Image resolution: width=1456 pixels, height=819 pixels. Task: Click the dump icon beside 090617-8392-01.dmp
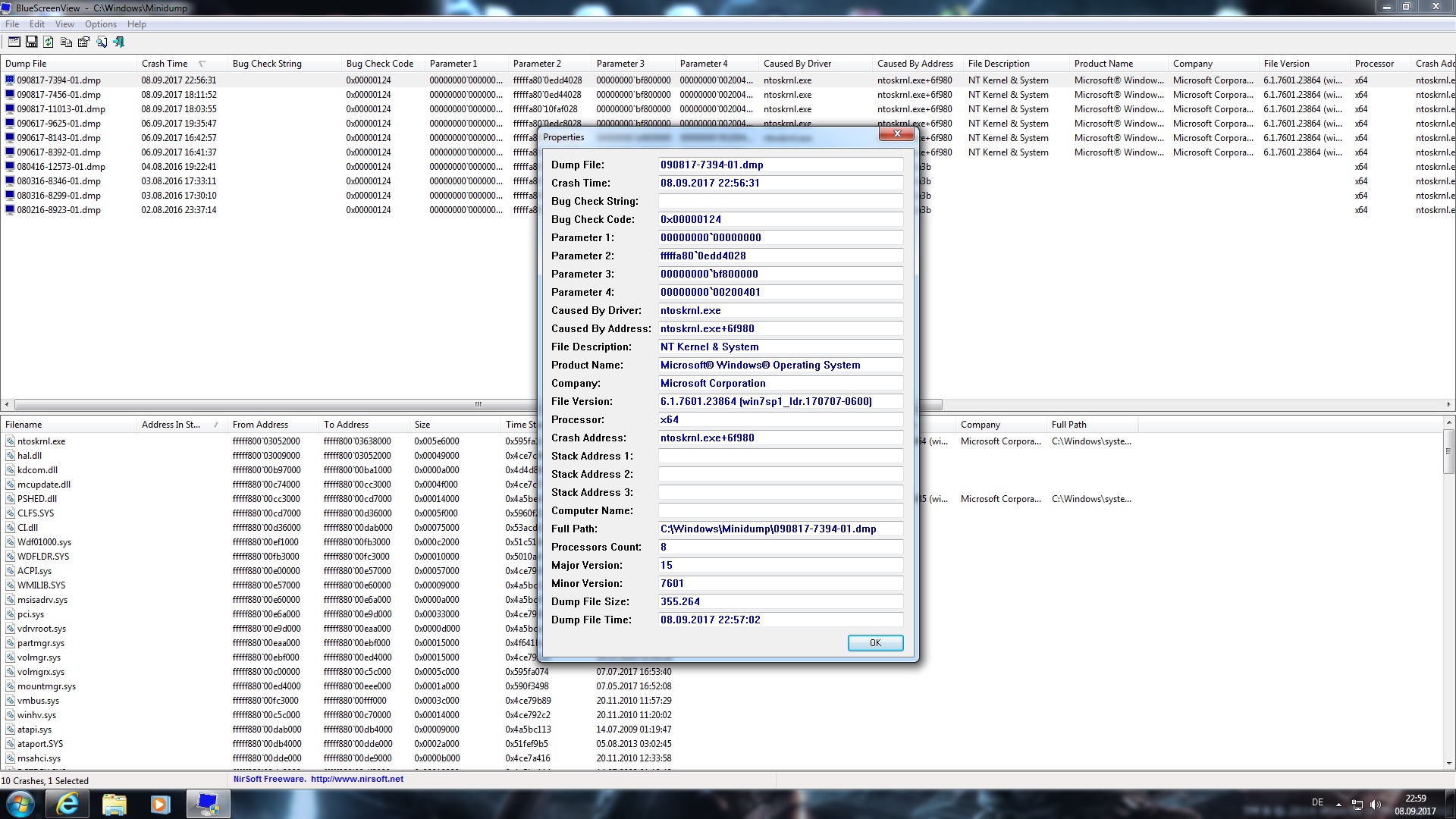(10, 152)
